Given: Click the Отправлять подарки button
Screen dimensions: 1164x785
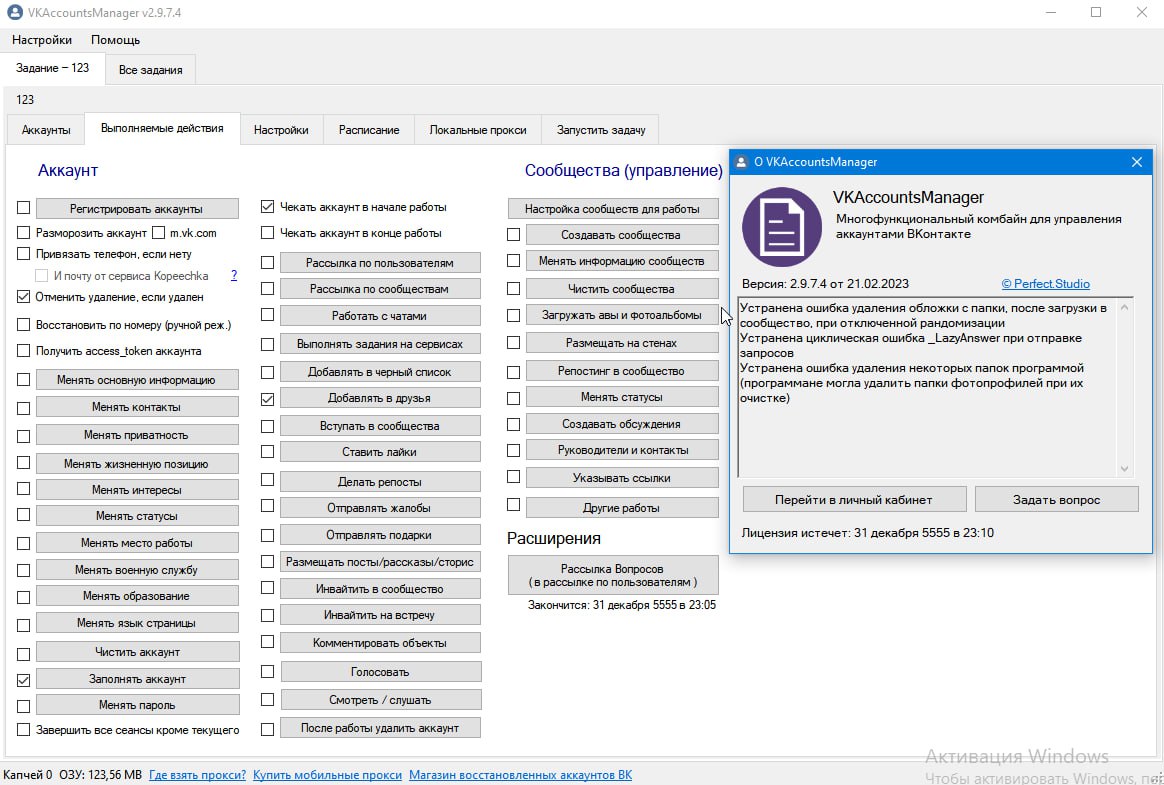Looking at the screenshot, I should pyautogui.click(x=379, y=535).
